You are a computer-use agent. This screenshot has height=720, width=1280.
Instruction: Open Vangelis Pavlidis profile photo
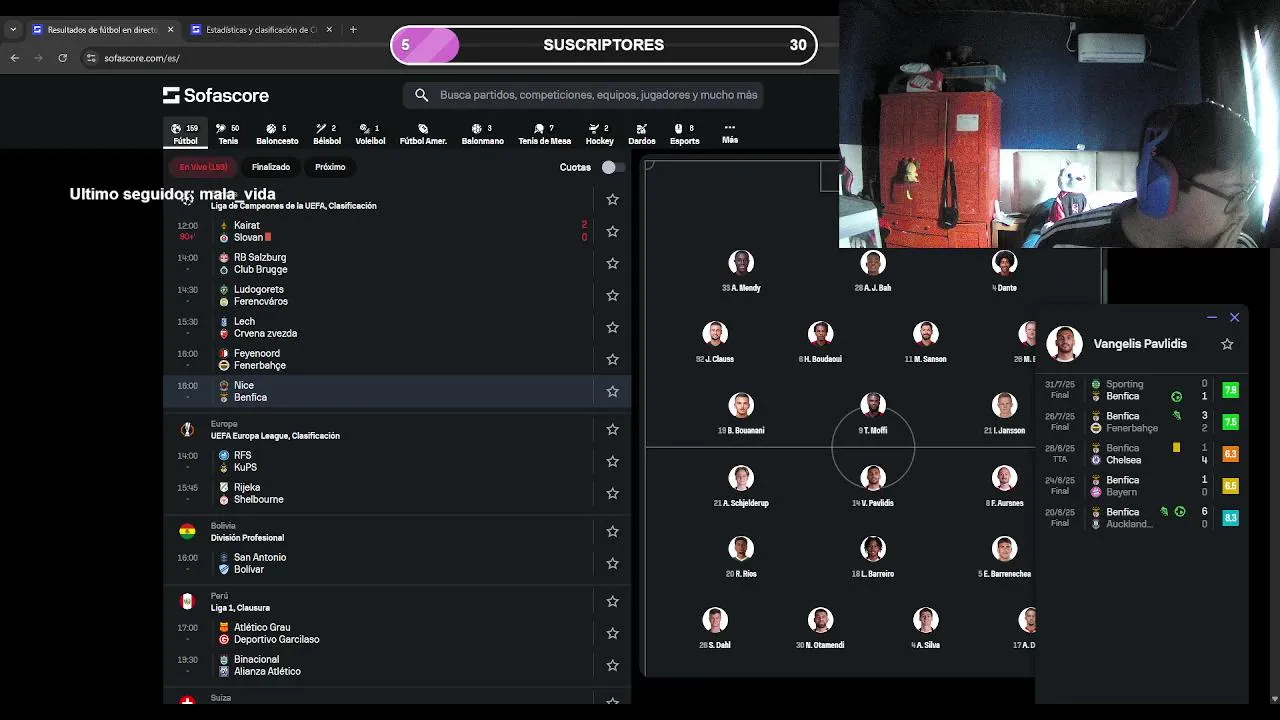(x=1064, y=344)
